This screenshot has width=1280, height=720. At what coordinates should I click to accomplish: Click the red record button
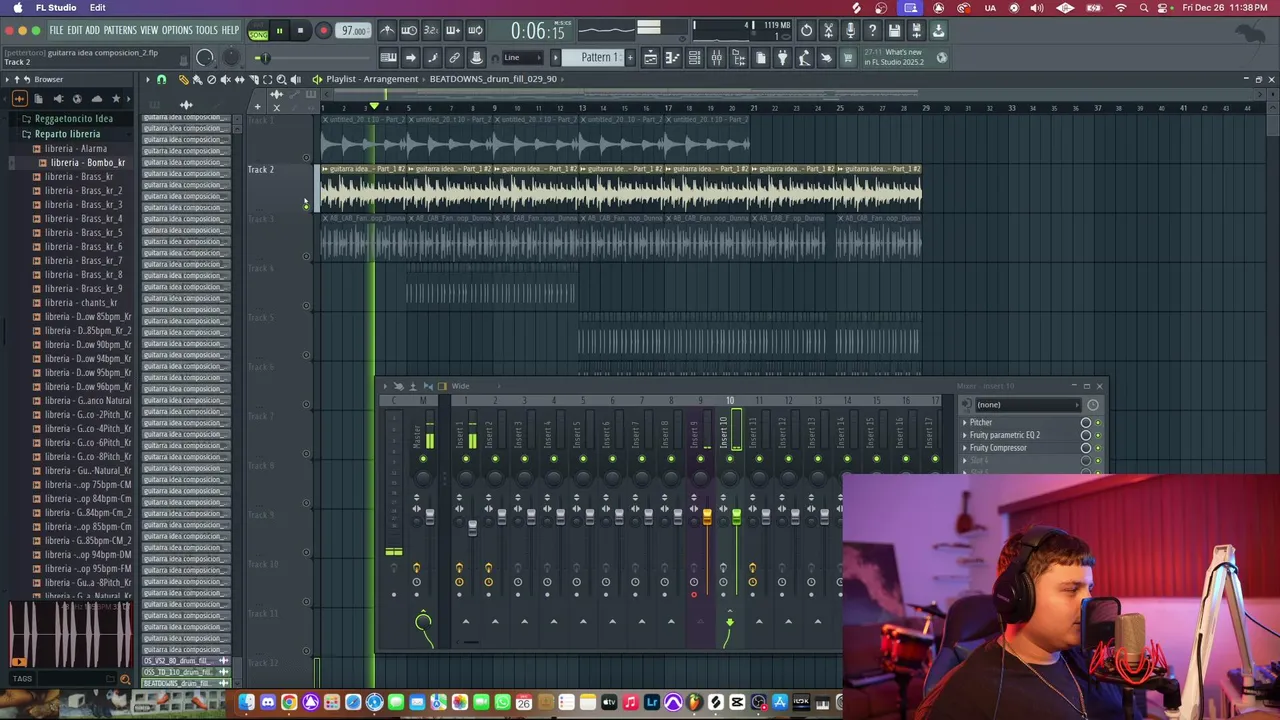(323, 31)
